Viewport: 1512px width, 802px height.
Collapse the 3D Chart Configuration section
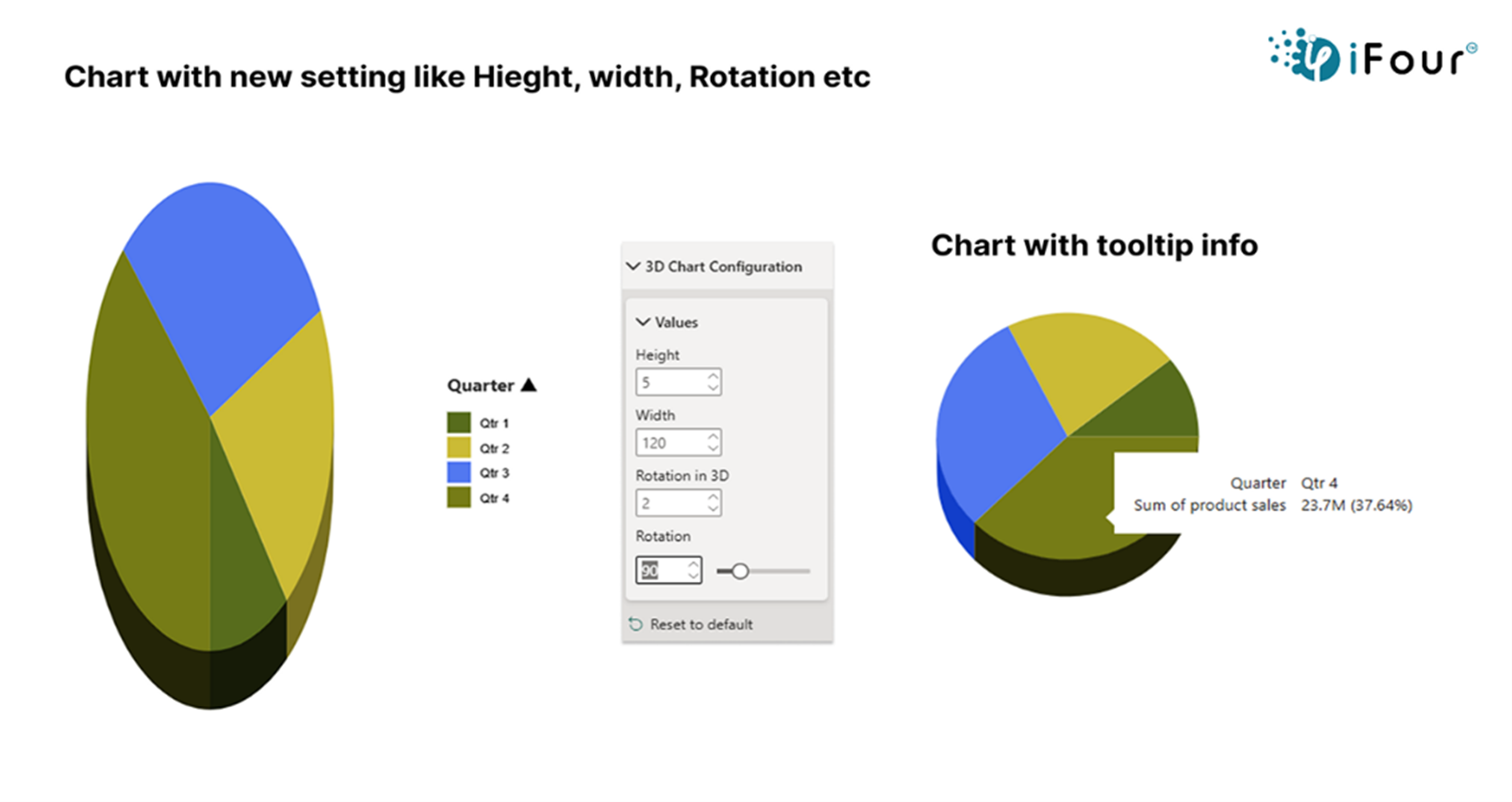coord(634,266)
